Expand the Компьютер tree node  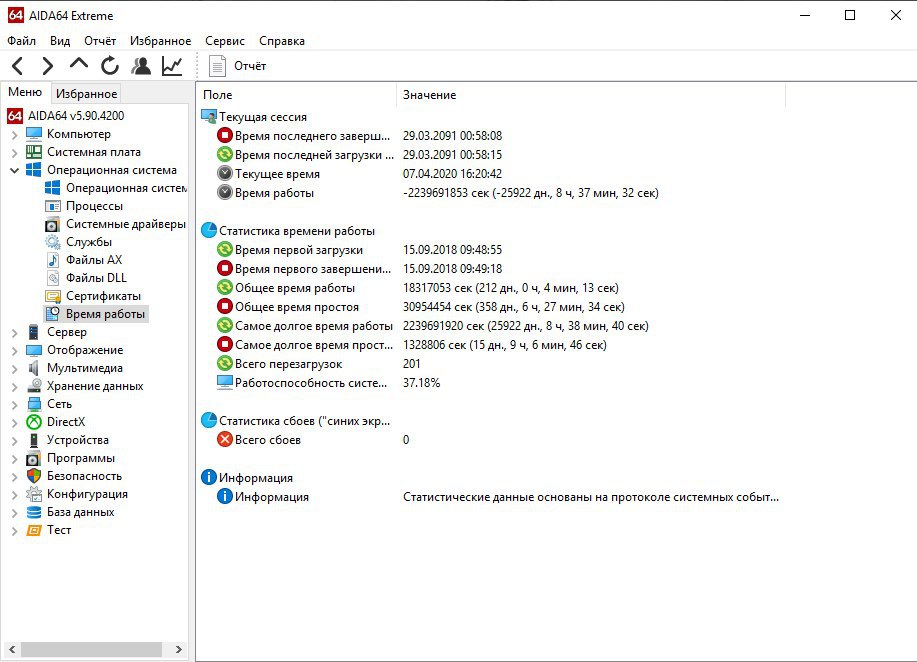point(15,135)
